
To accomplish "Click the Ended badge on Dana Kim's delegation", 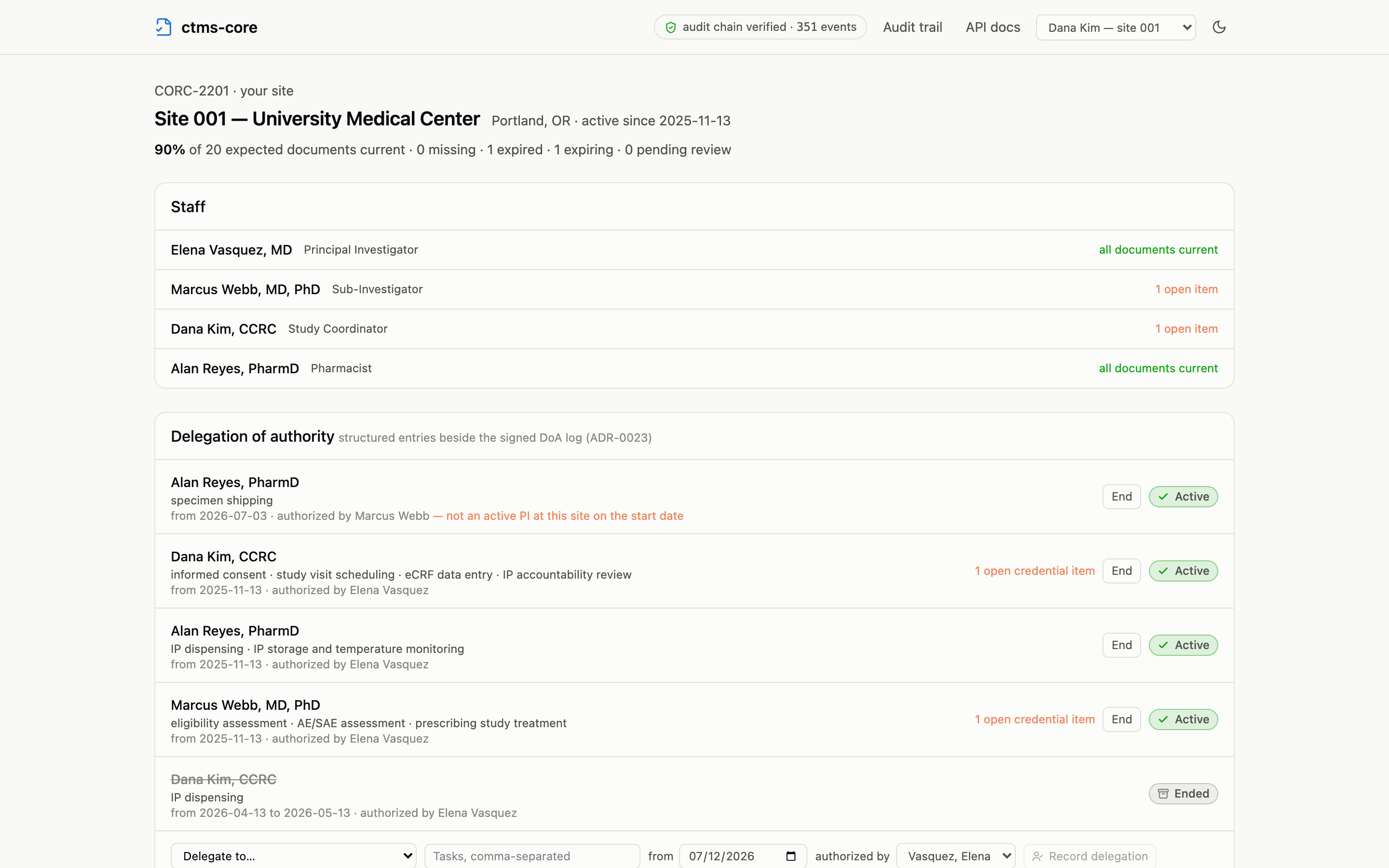I will click(x=1183, y=793).
